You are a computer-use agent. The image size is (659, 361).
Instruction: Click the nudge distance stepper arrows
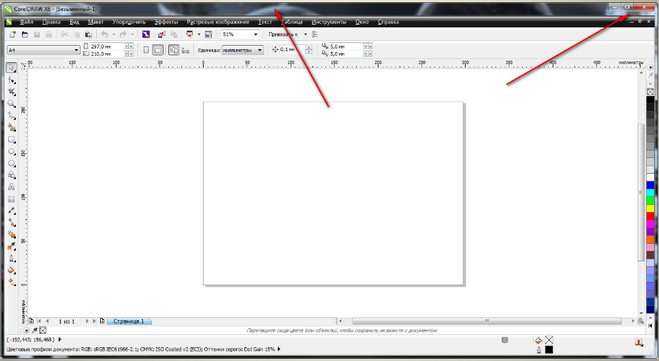(x=309, y=50)
